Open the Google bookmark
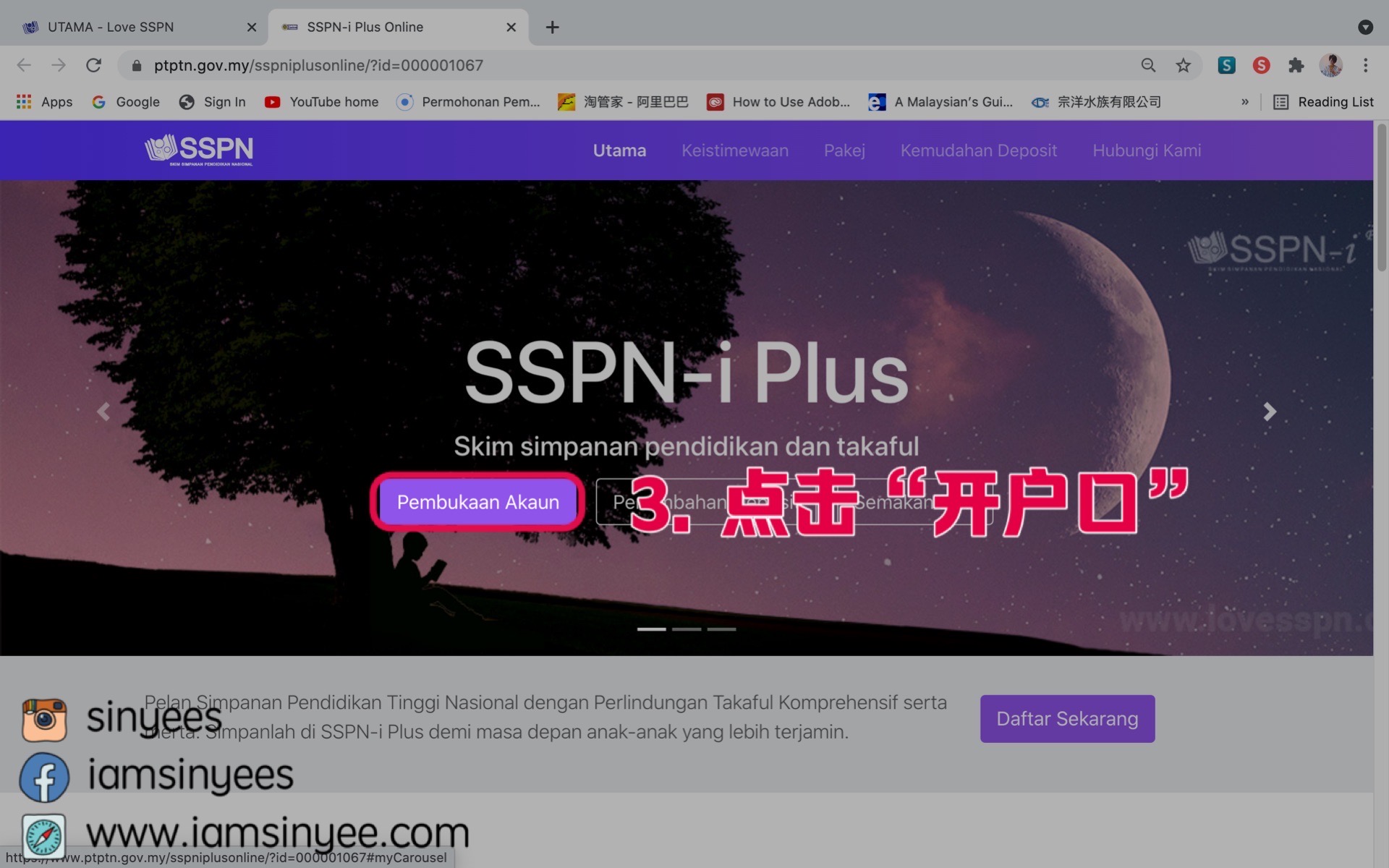The width and height of the screenshot is (1389, 868). [x=126, y=102]
